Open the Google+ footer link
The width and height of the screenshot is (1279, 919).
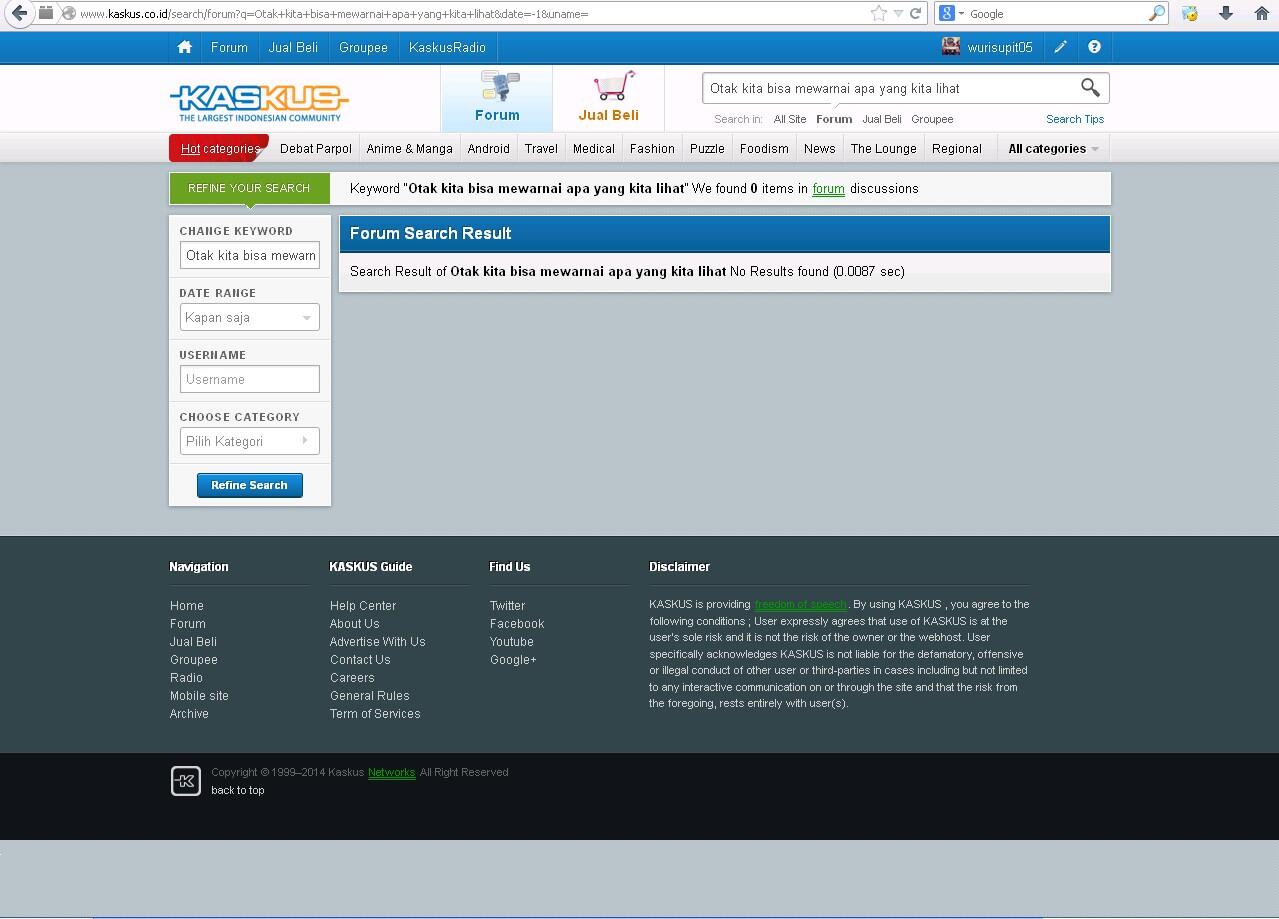pyautogui.click(x=513, y=659)
